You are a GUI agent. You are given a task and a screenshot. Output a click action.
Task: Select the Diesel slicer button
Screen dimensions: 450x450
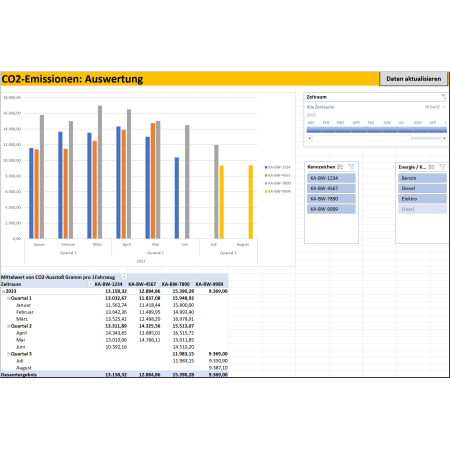pyautogui.click(x=422, y=188)
